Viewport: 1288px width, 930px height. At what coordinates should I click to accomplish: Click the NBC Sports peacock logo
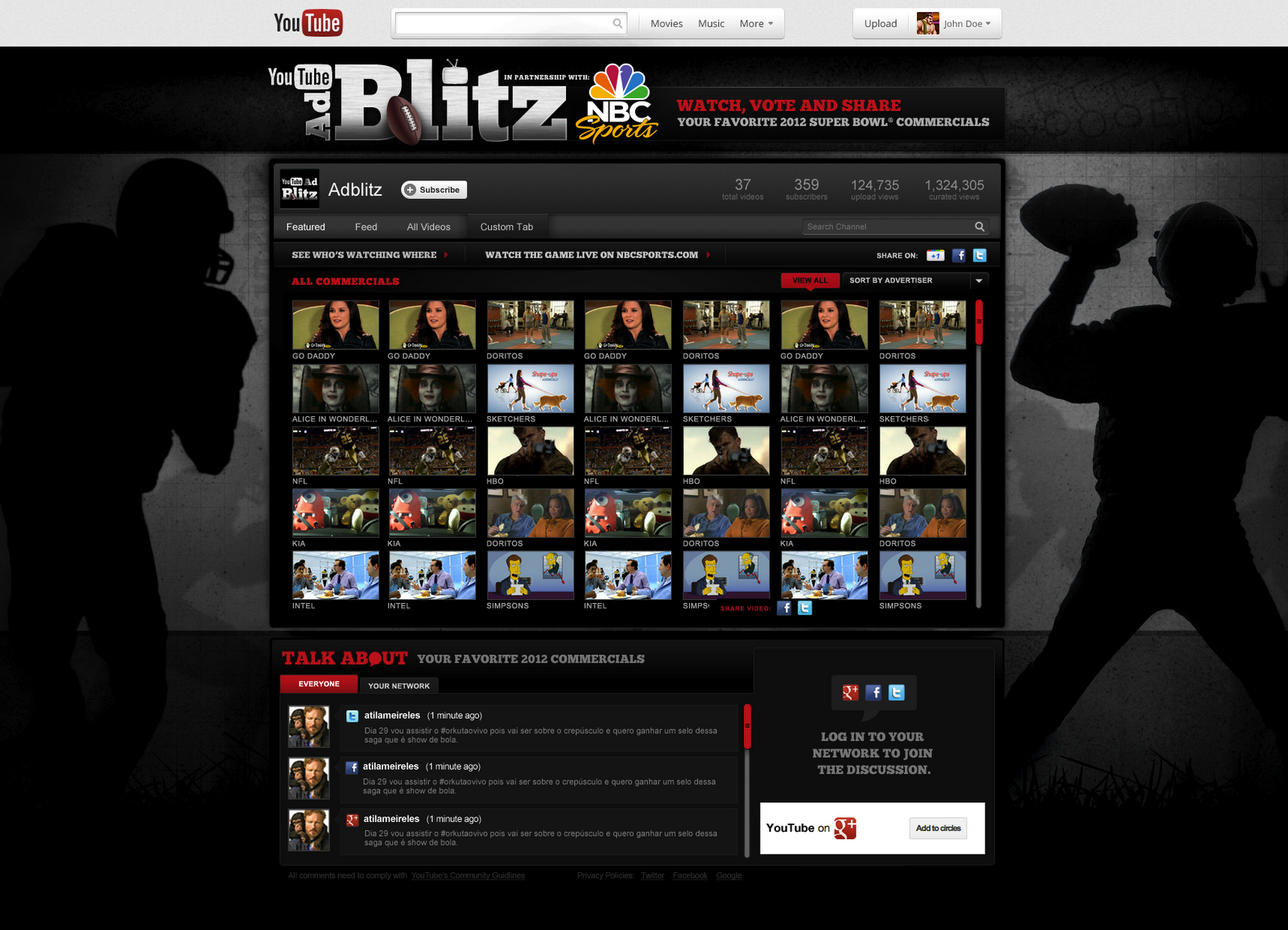[x=617, y=102]
